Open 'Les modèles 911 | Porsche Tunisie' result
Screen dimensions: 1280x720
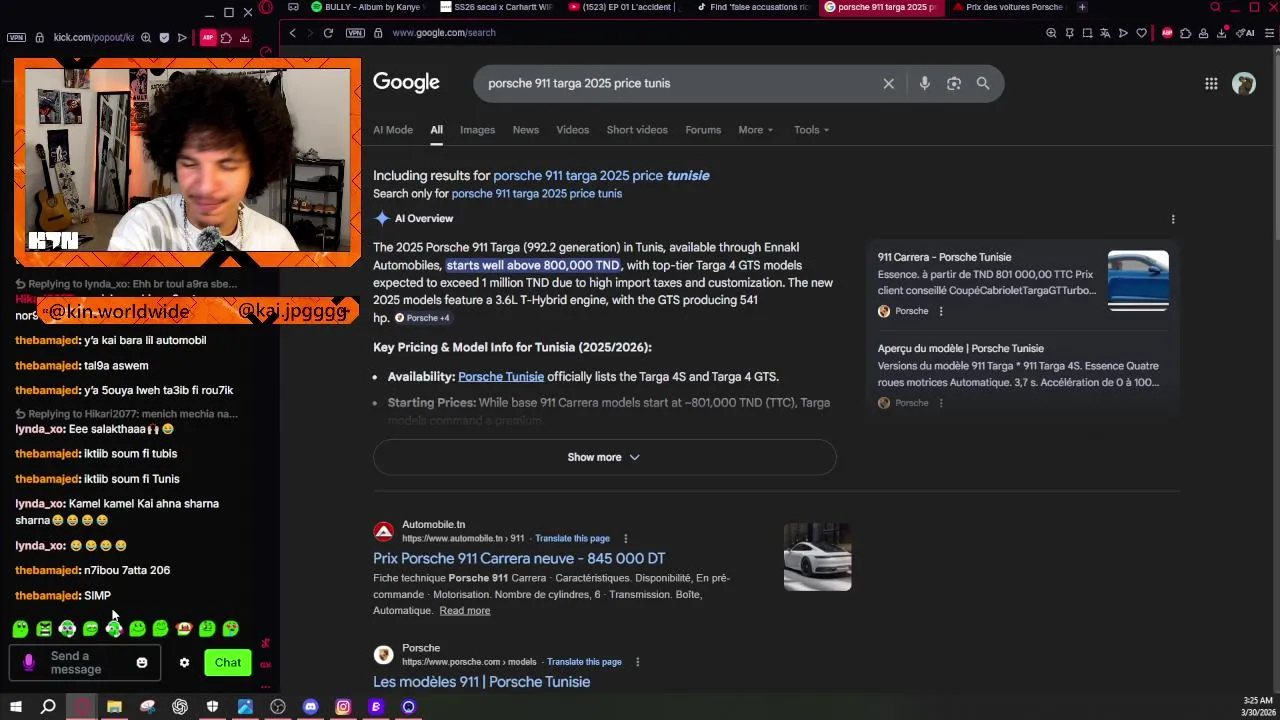481,682
